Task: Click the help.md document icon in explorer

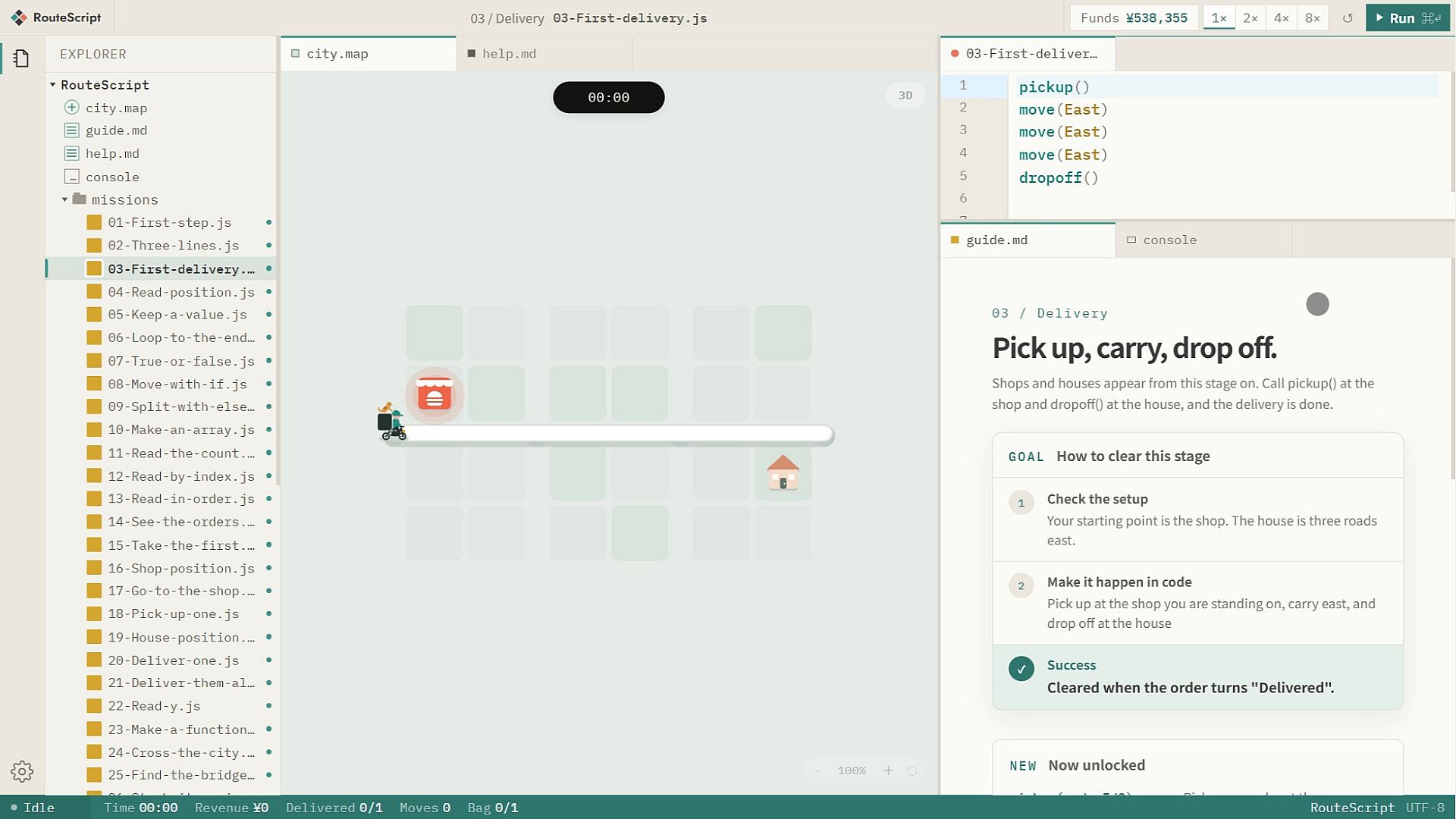Action: point(71,153)
